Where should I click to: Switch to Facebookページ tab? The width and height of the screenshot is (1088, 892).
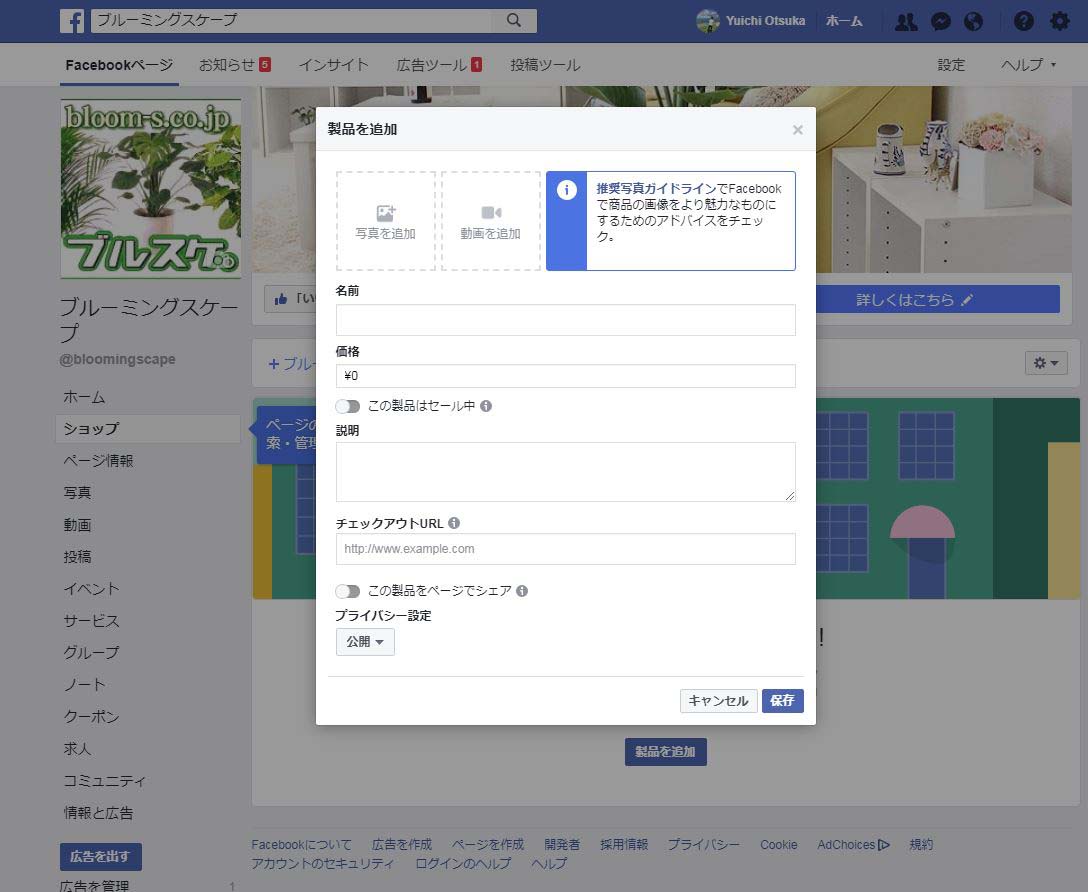119,65
